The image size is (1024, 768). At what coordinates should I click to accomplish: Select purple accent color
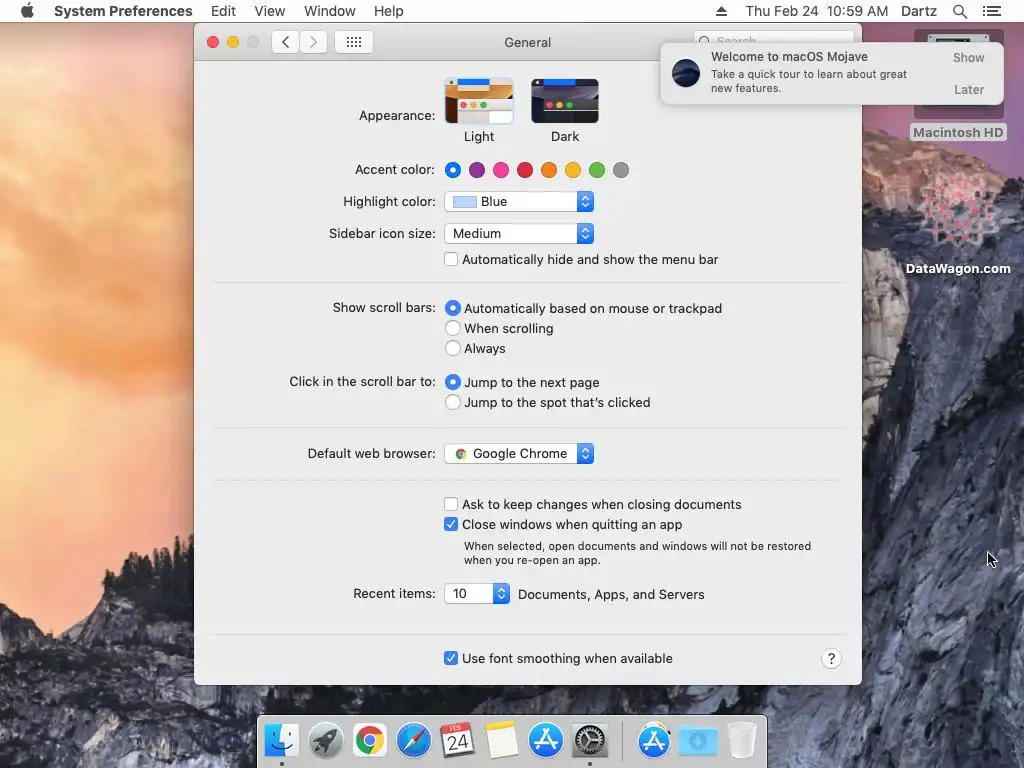477,170
